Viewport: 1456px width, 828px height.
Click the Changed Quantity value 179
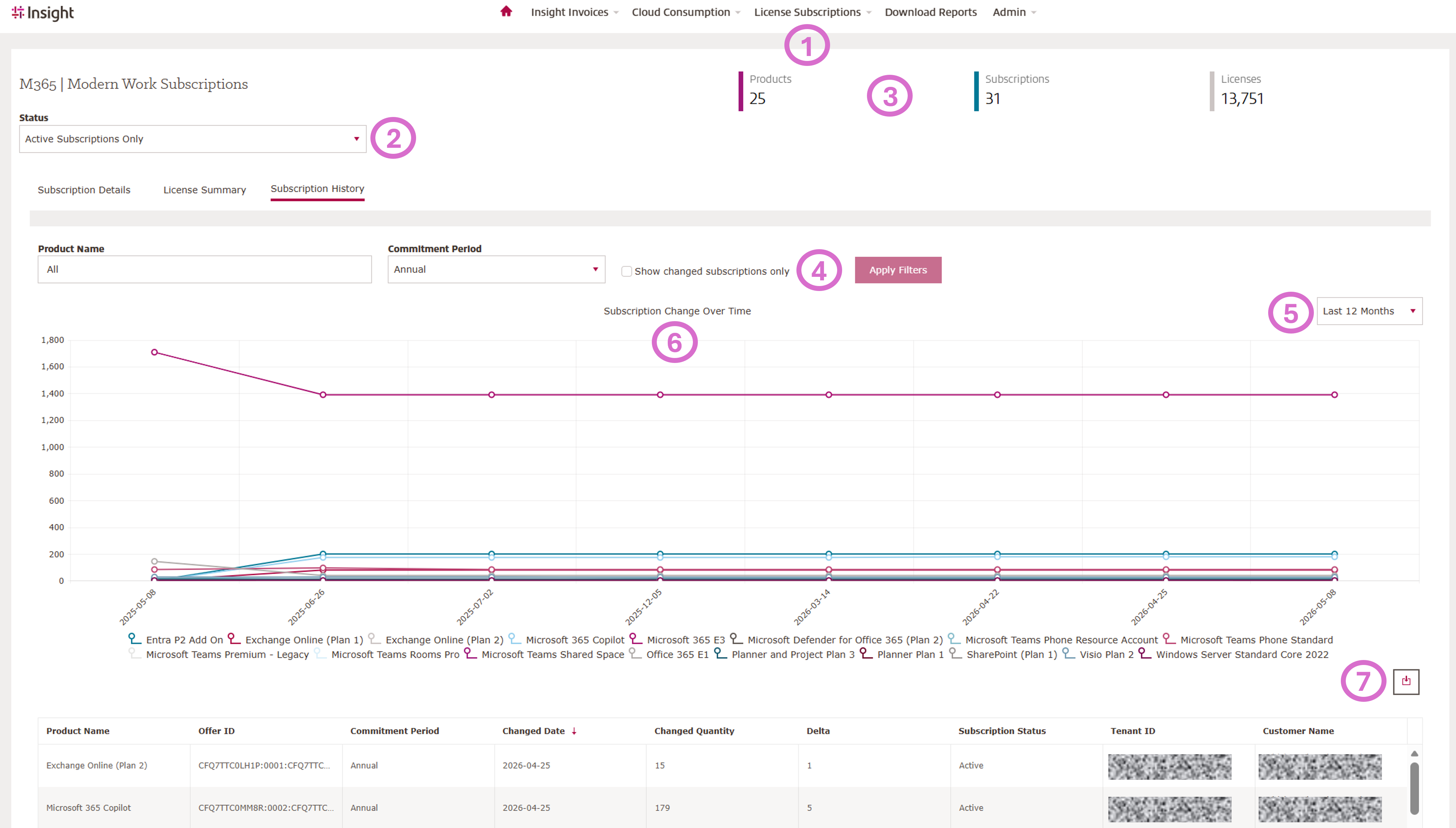coord(662,807)
